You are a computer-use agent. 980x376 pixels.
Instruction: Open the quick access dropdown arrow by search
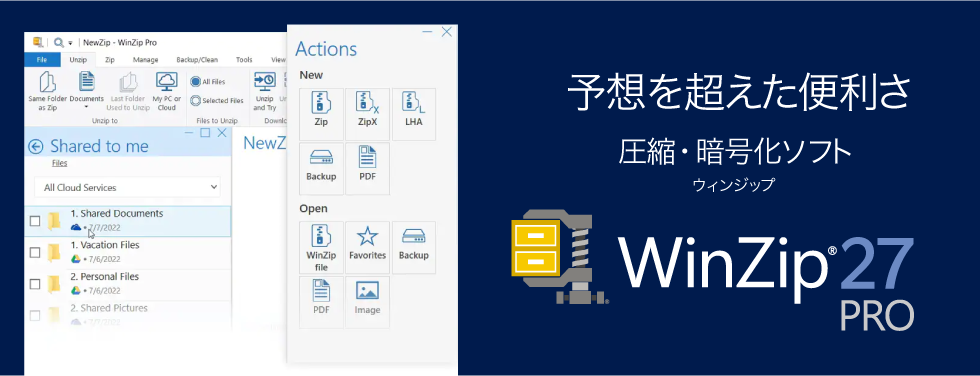click(x=71, y=43)
